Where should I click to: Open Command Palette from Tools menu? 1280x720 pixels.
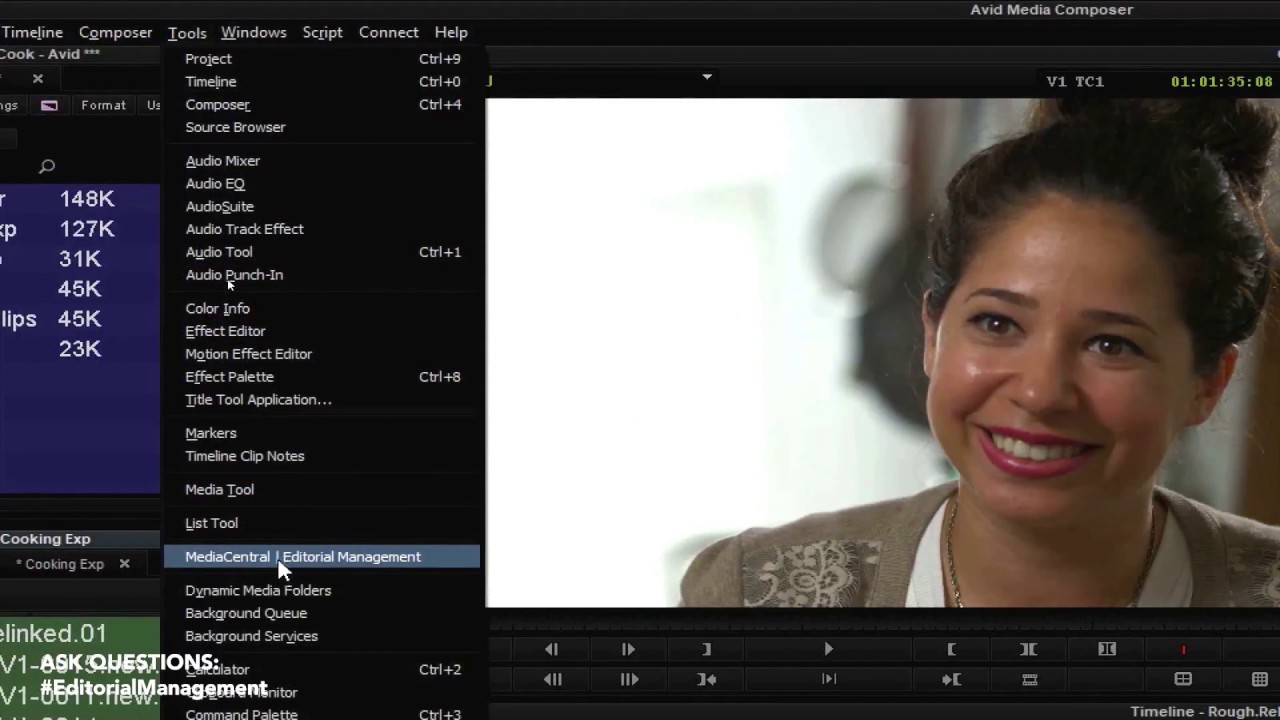pyautogui.click(x=322, y=714)
